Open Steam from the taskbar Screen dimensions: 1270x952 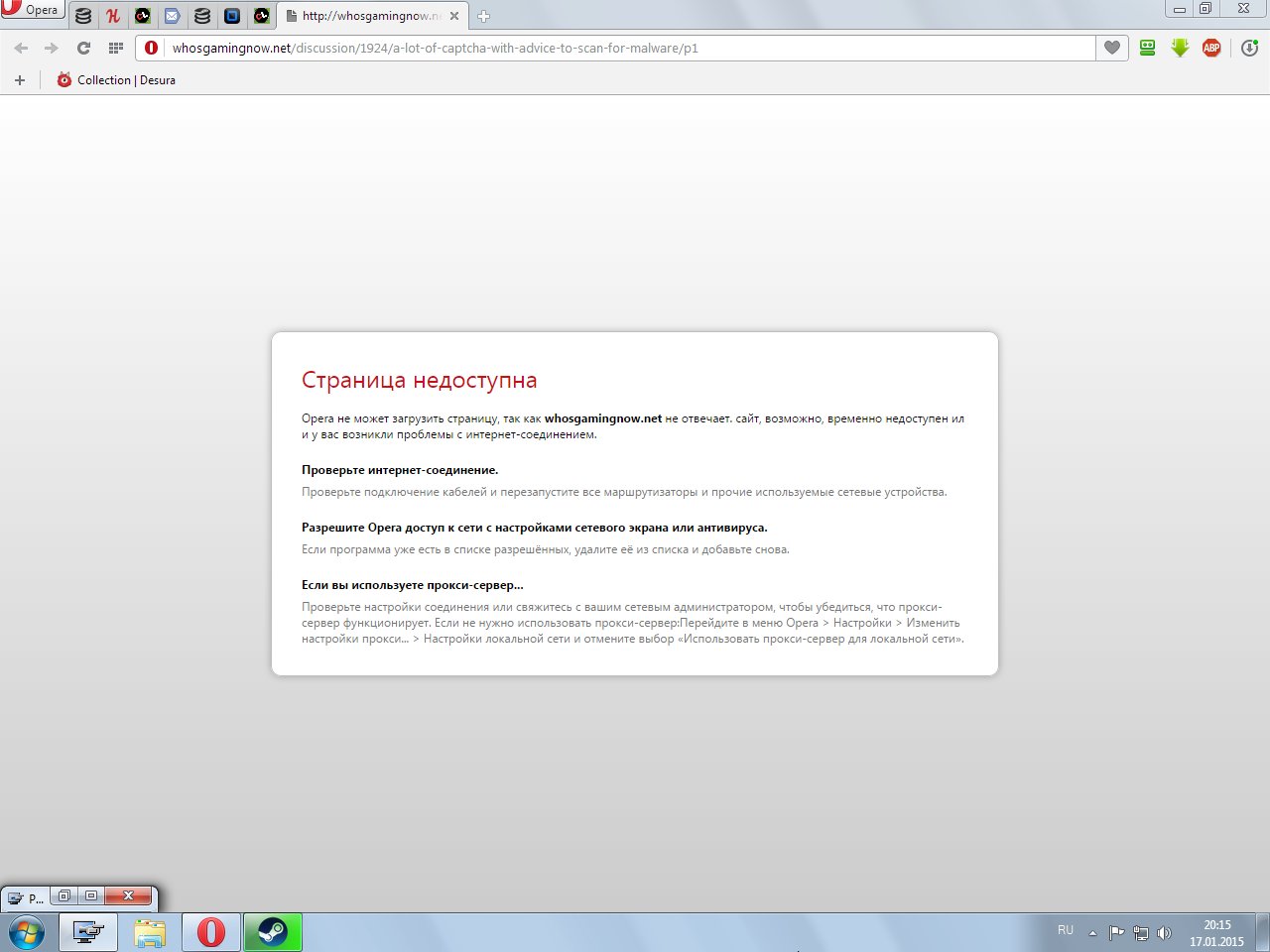pyautogui.click(x=272, y=932)
